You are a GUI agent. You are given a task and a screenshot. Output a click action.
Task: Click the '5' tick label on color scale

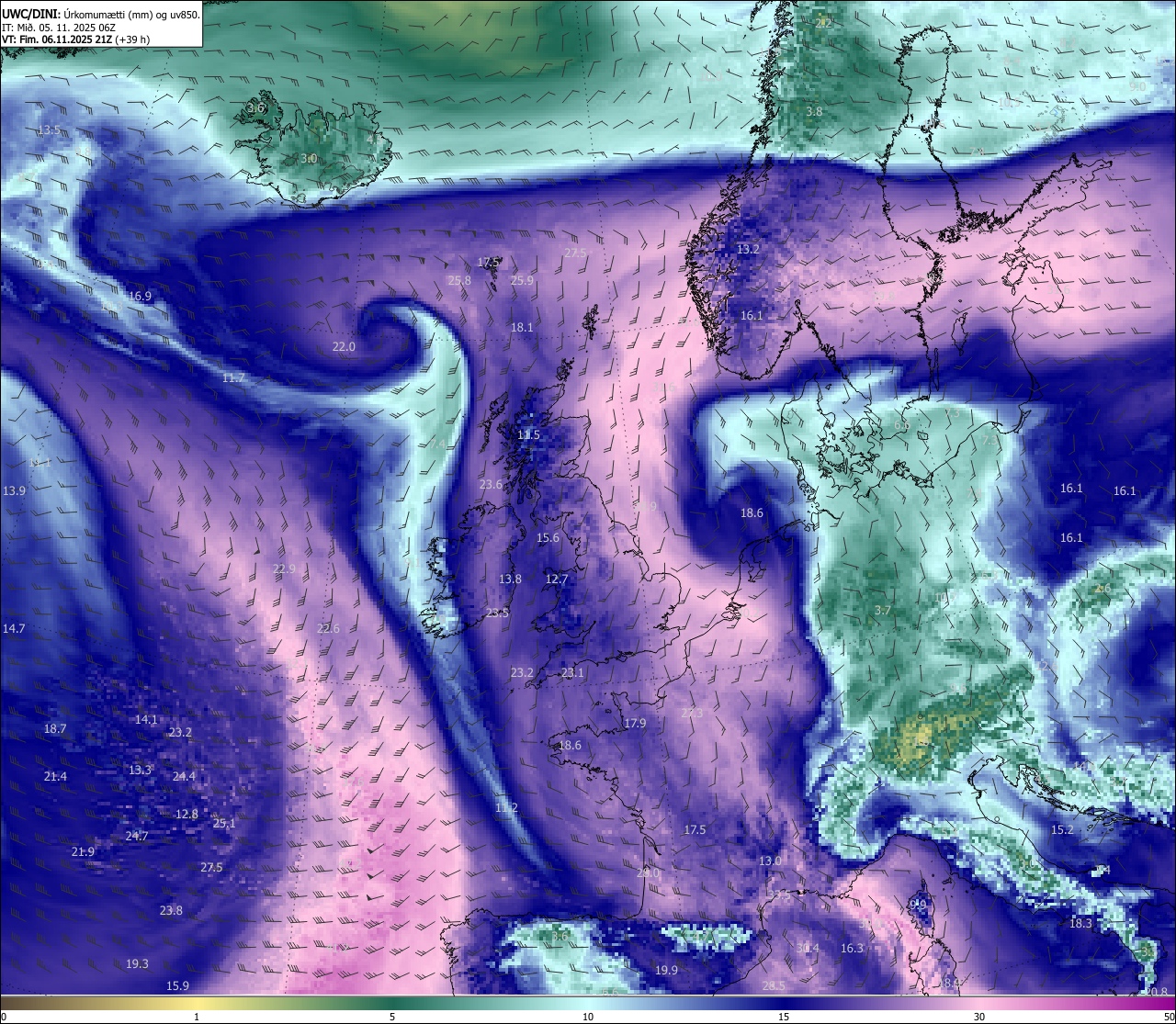[x=392, y=1017]
